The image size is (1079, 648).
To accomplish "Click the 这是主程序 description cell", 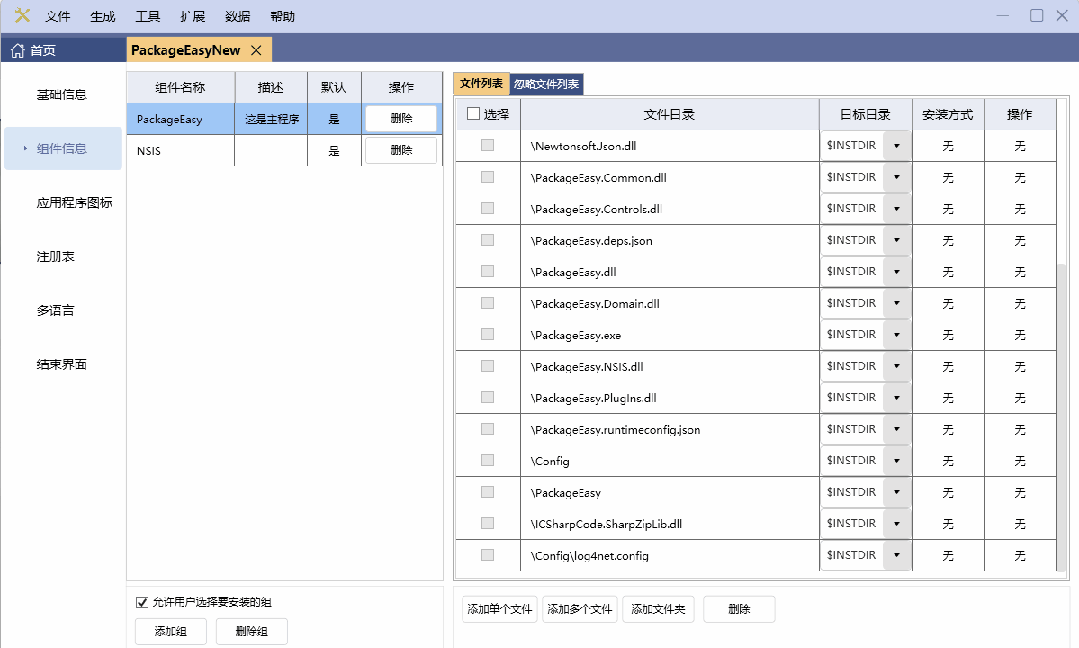I will tap(272, 119).
